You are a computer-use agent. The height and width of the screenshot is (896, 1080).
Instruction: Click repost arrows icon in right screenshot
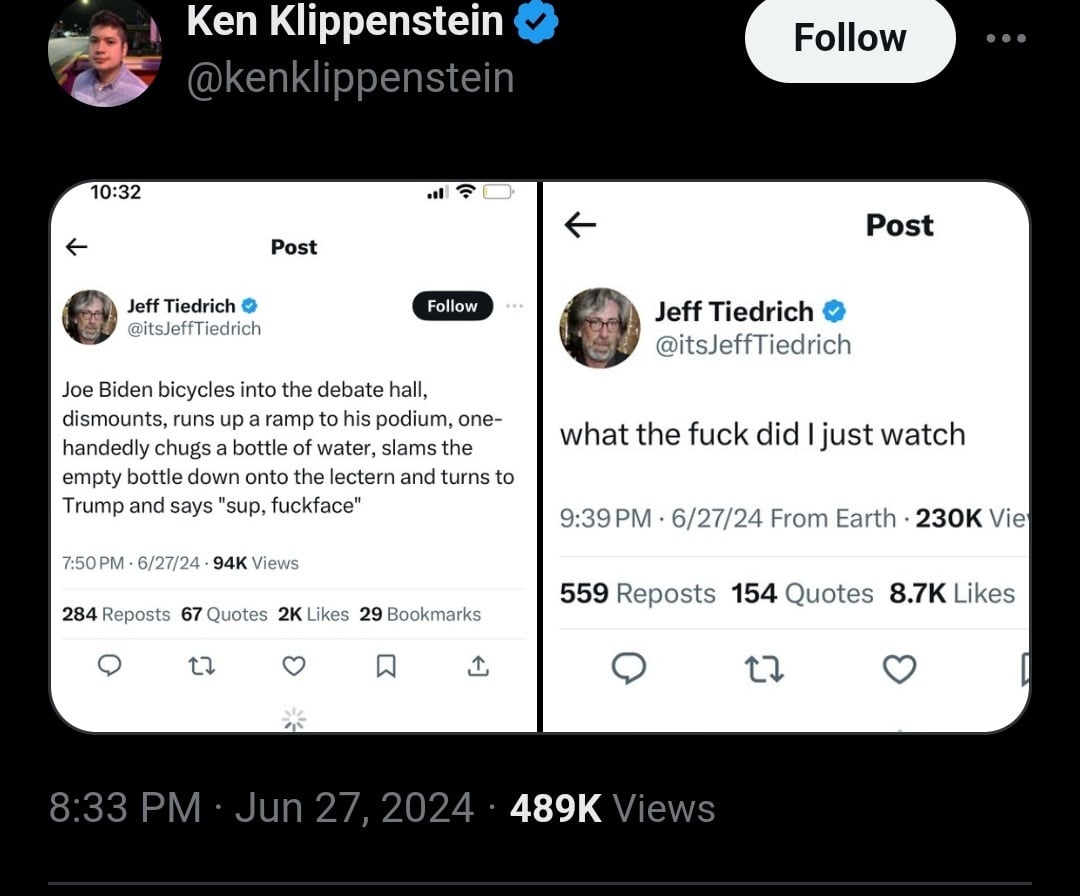click(764, 668)
